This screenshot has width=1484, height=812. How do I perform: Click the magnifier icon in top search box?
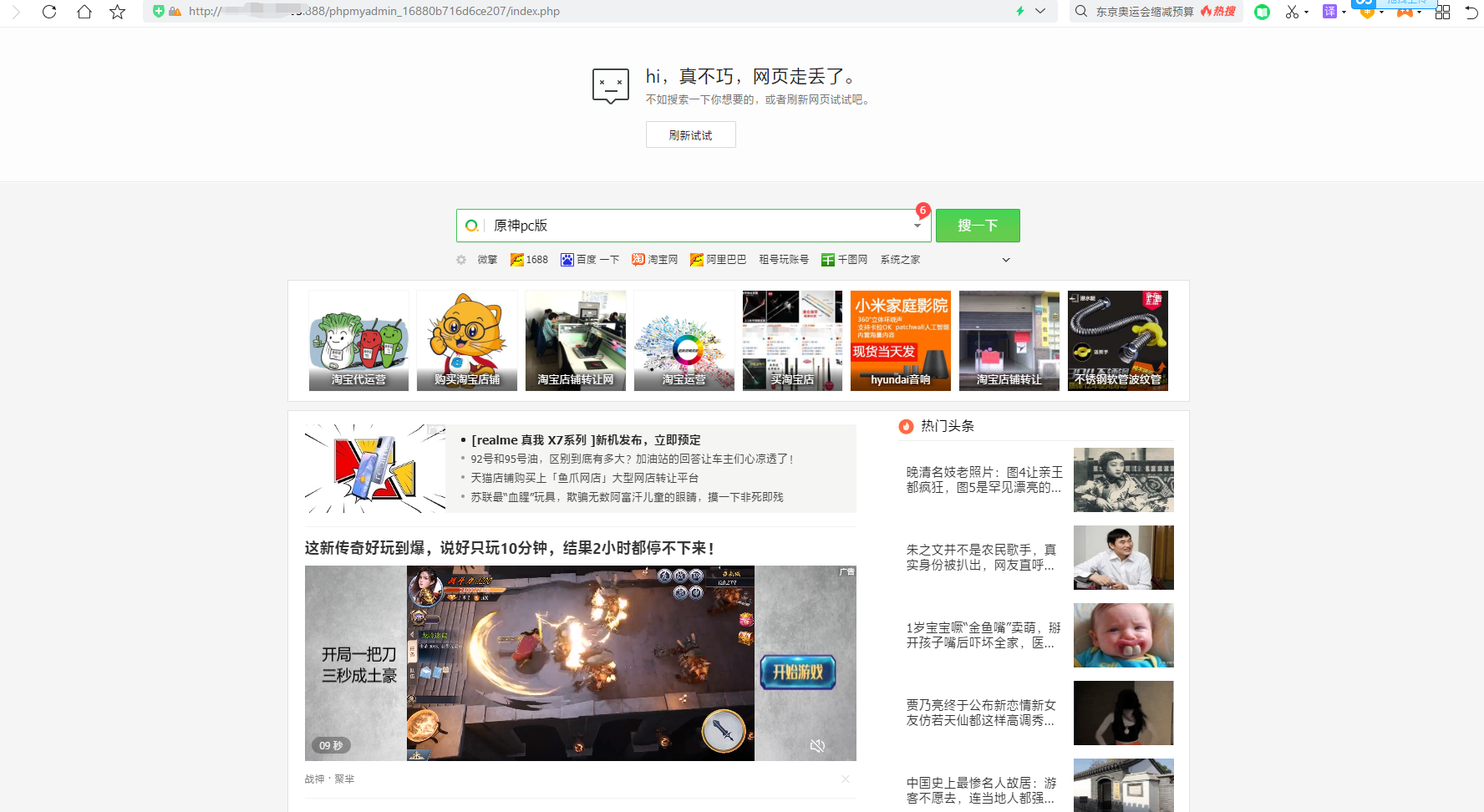(1081, 11)
